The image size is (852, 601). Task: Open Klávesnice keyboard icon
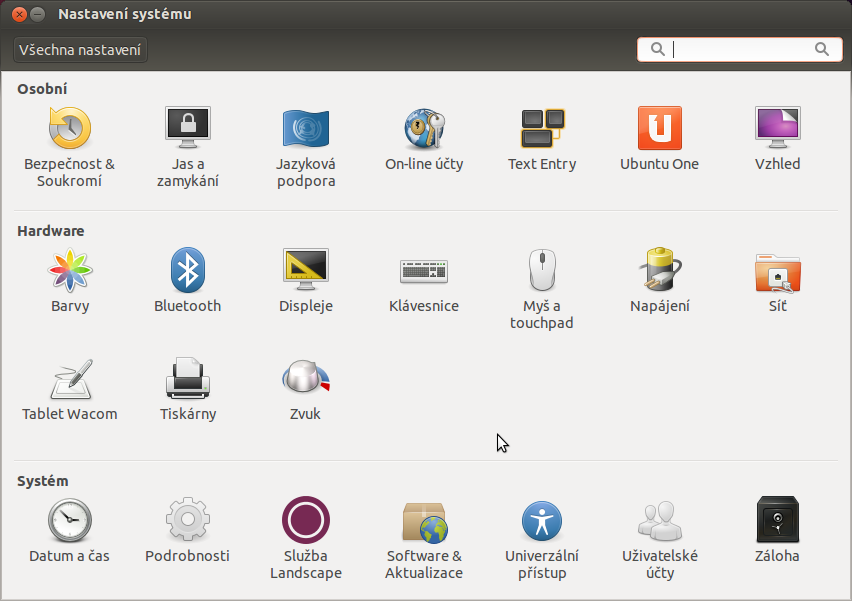[x=424, y=271]
